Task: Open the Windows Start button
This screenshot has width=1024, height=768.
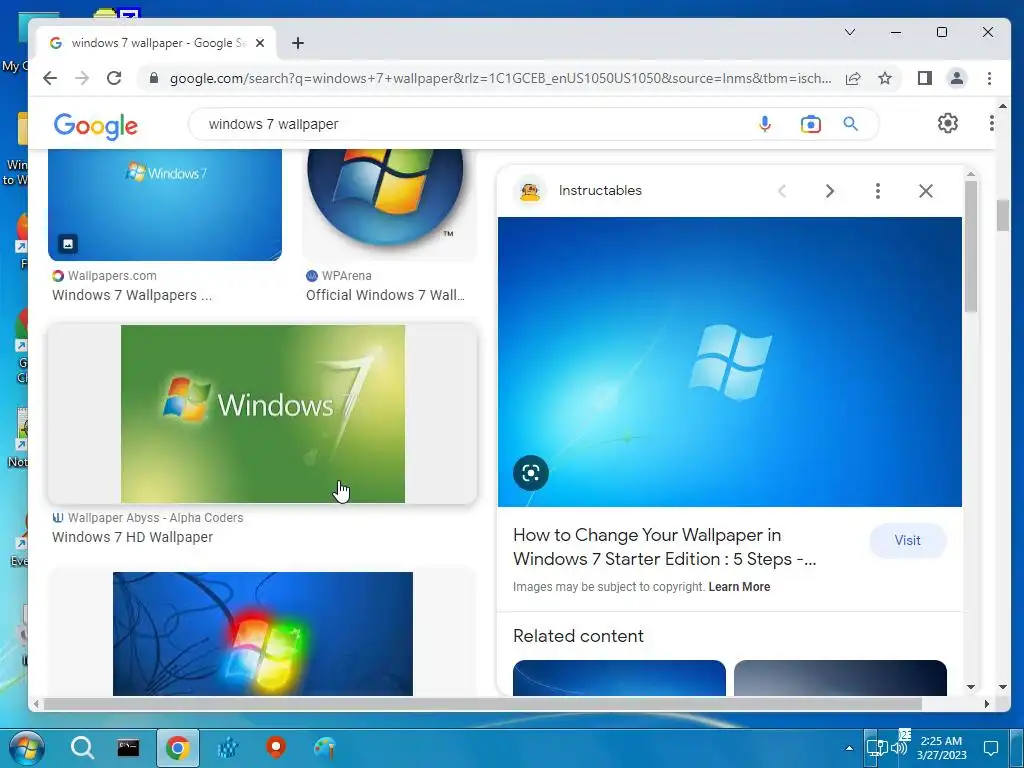Action: (27, 748)
